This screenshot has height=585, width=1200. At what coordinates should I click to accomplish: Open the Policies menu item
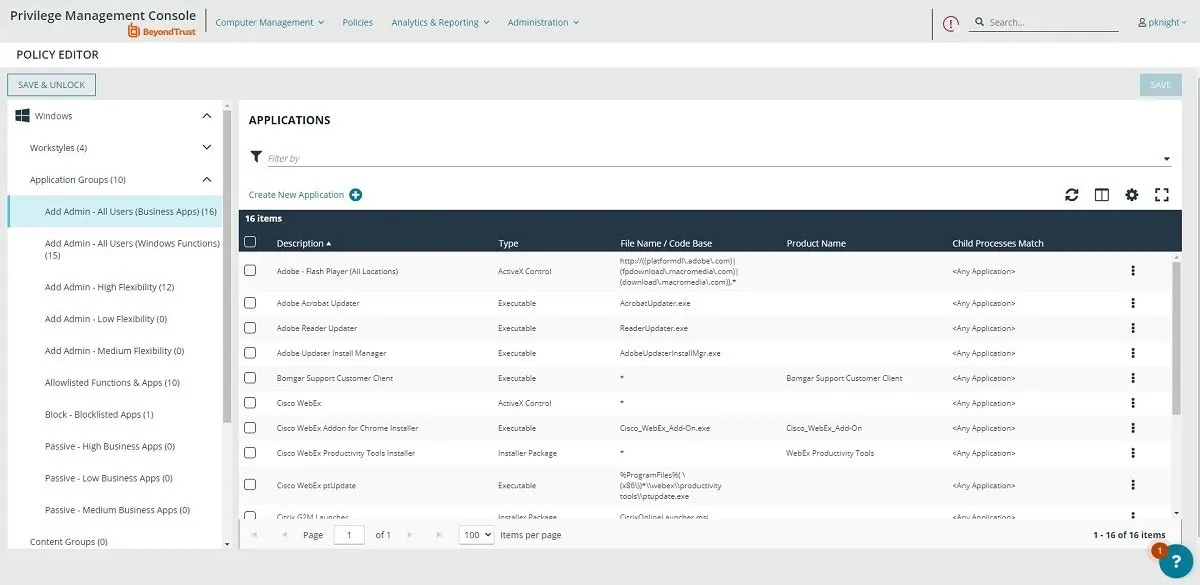pyautogui.click(x=357, y=22)
